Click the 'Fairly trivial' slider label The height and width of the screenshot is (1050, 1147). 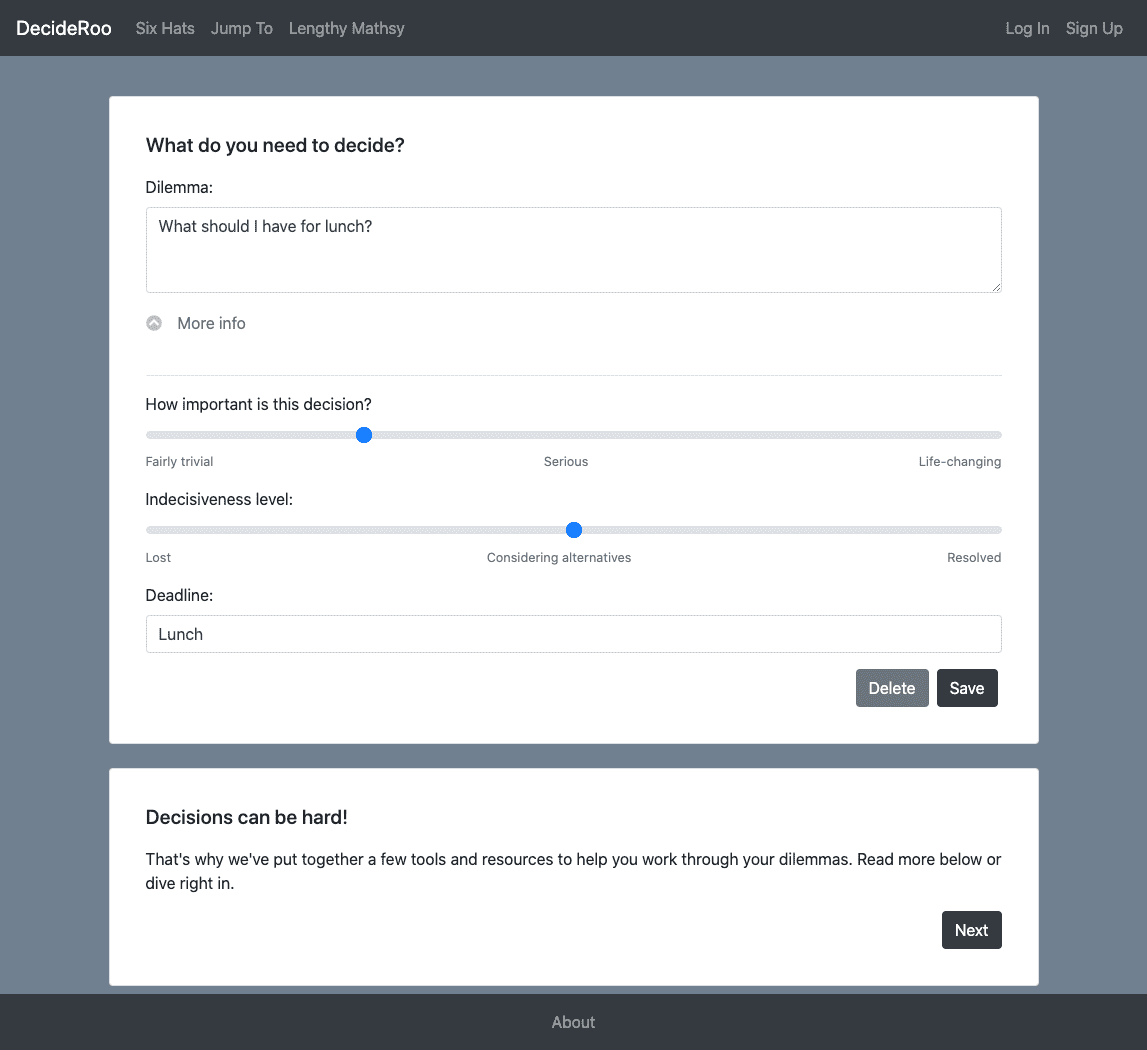pyautogui.click(x=179, y=462)
